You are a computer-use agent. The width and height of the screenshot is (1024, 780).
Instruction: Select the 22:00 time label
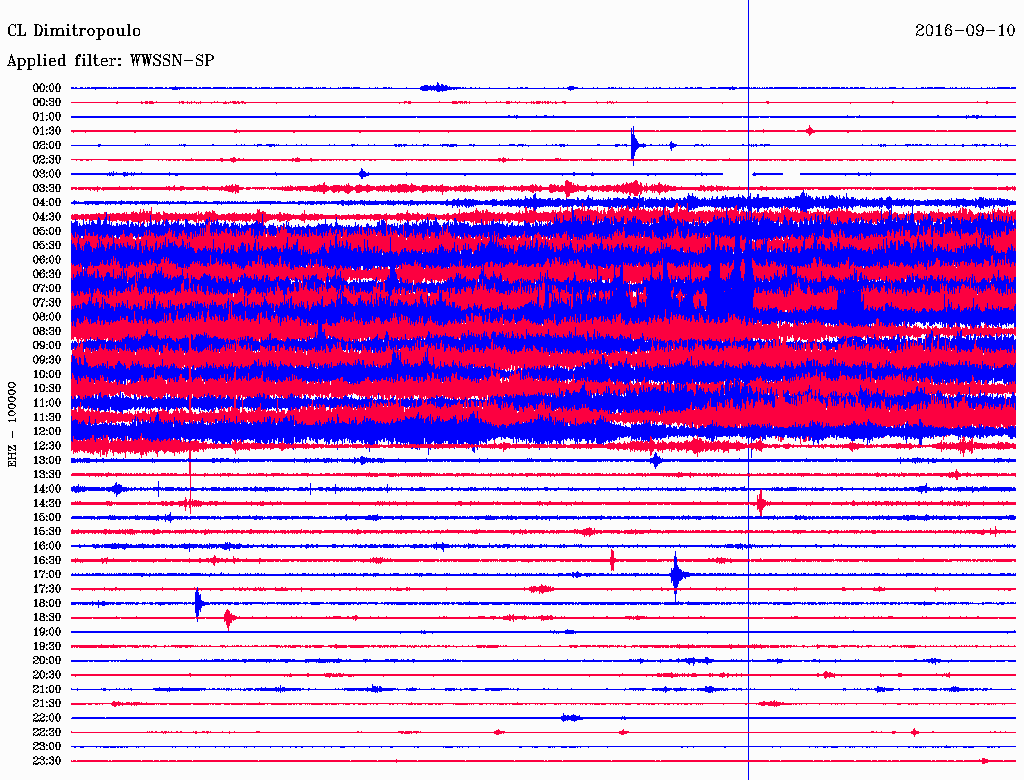(x=47, y=718)
